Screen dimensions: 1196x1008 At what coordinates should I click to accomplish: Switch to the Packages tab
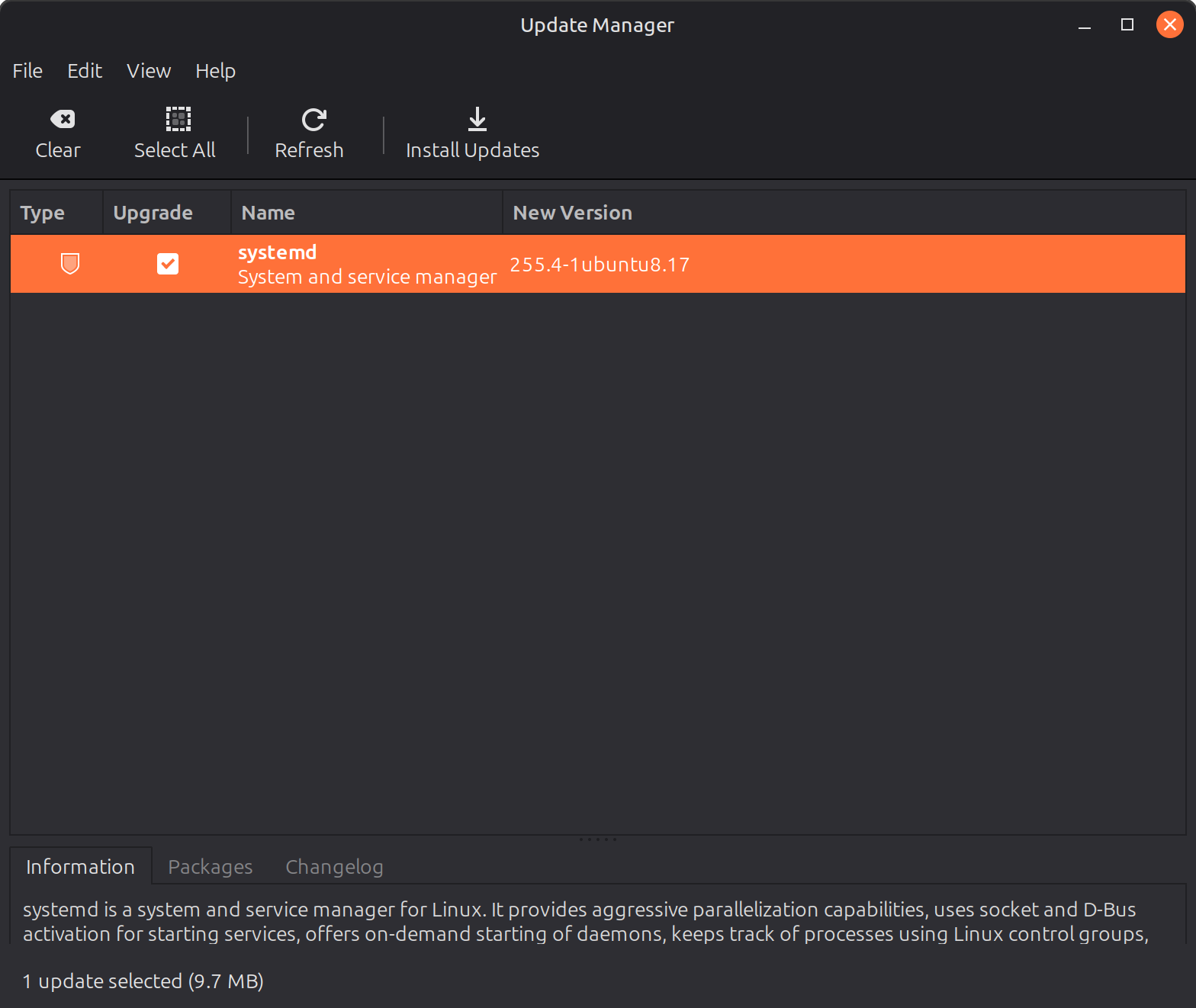coord(211,867)
